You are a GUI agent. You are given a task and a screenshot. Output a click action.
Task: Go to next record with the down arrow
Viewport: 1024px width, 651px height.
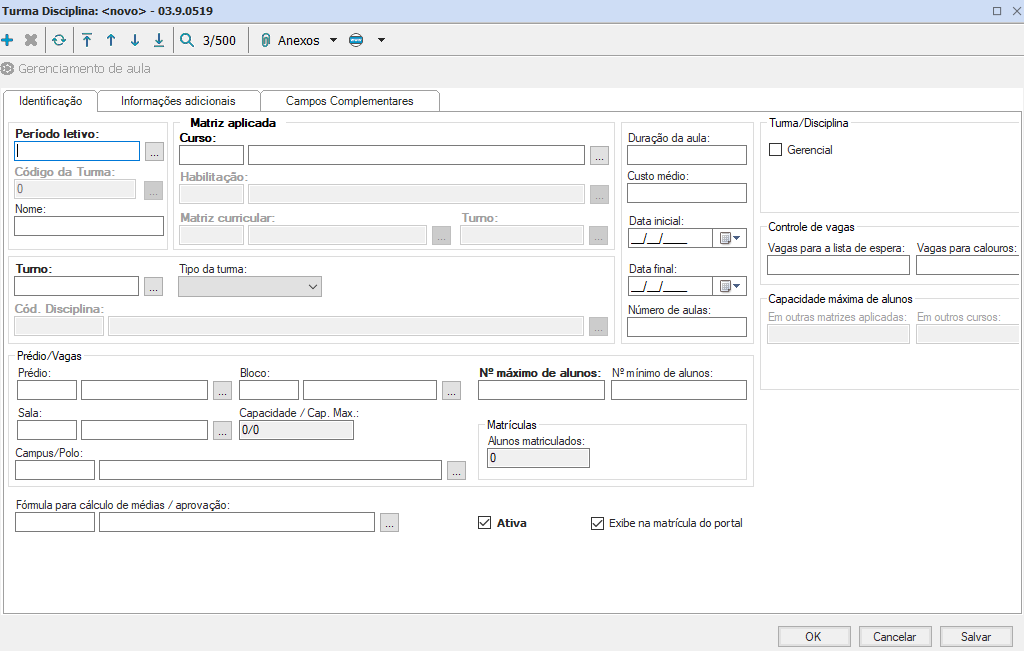coord(135,41)
